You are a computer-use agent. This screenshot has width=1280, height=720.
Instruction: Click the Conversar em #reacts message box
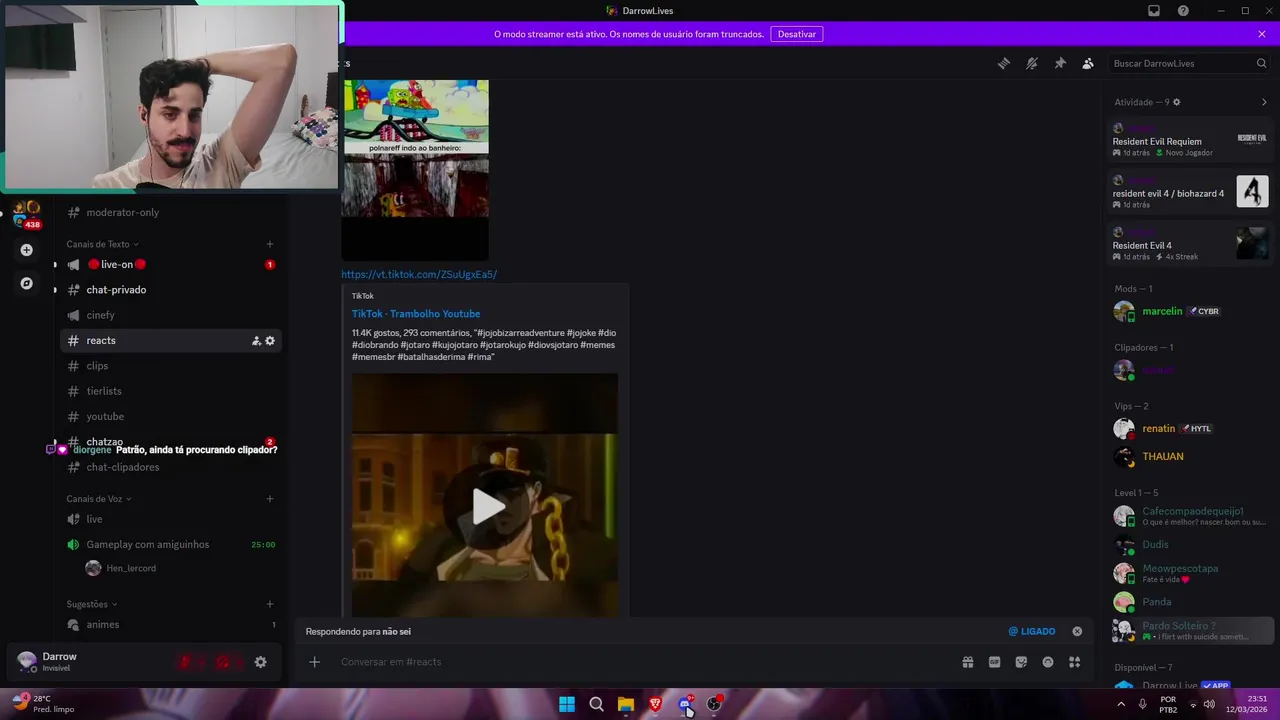point(640,662)
